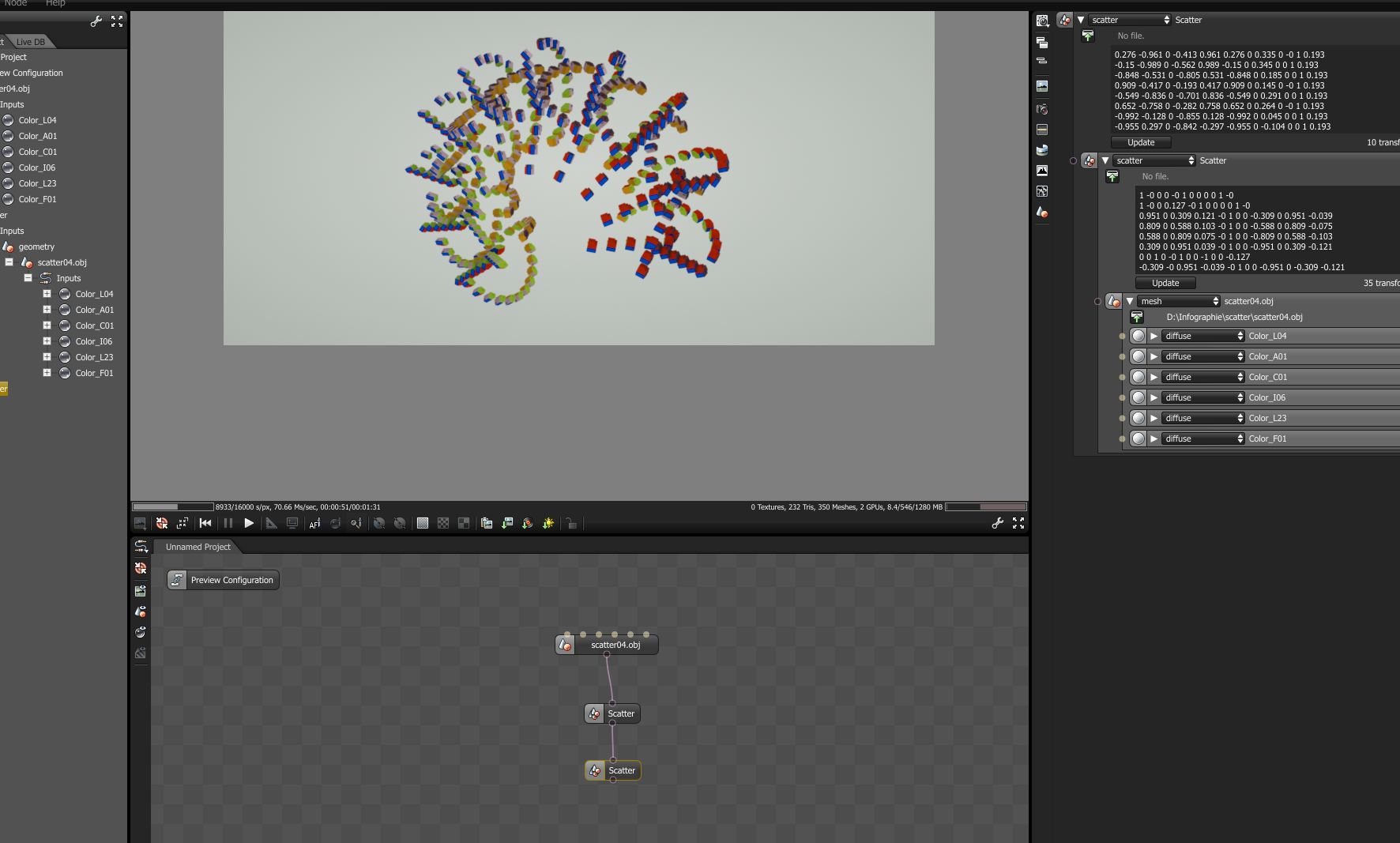
Task: Click the sun-star icon in the render toolbar
Action: 548,523
